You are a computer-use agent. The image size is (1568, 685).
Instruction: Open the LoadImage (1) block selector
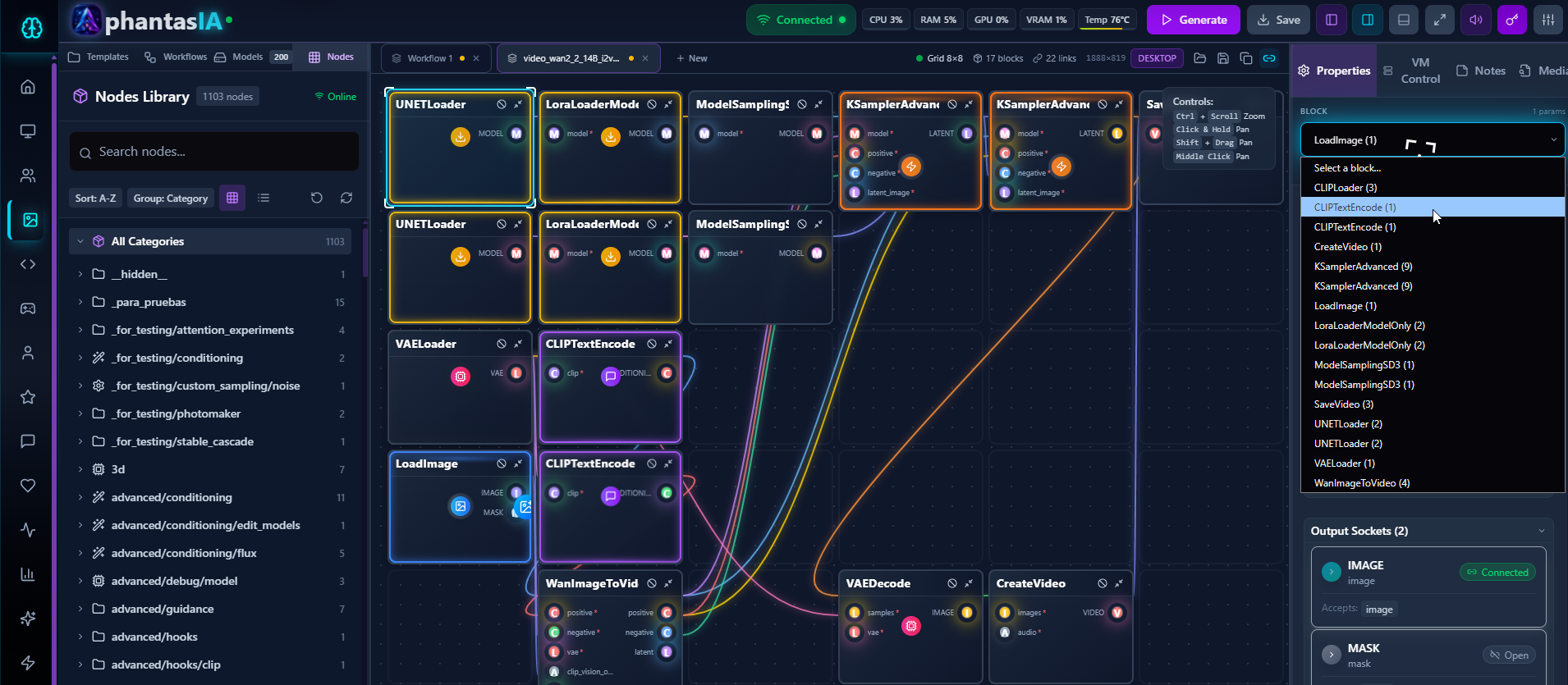tap(1433, 140)
